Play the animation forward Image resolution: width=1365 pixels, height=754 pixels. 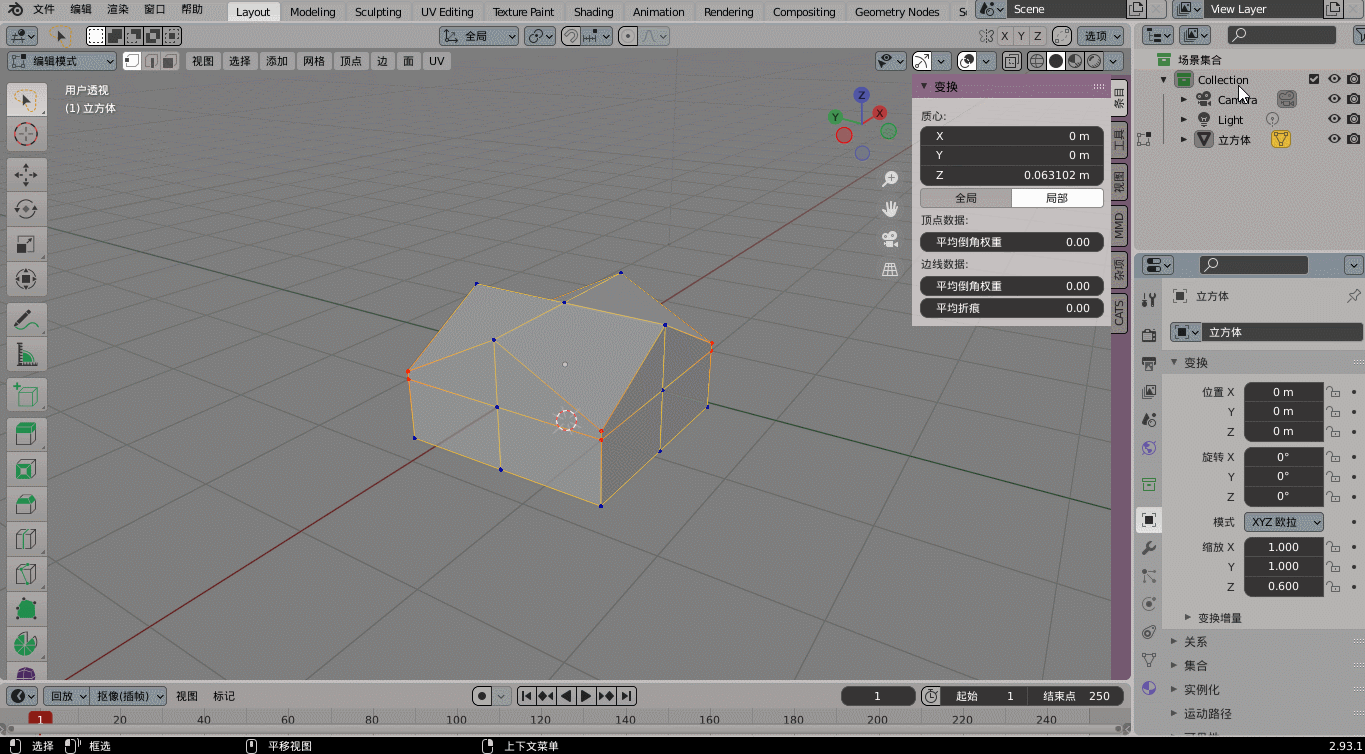click(x=586, y=696)
